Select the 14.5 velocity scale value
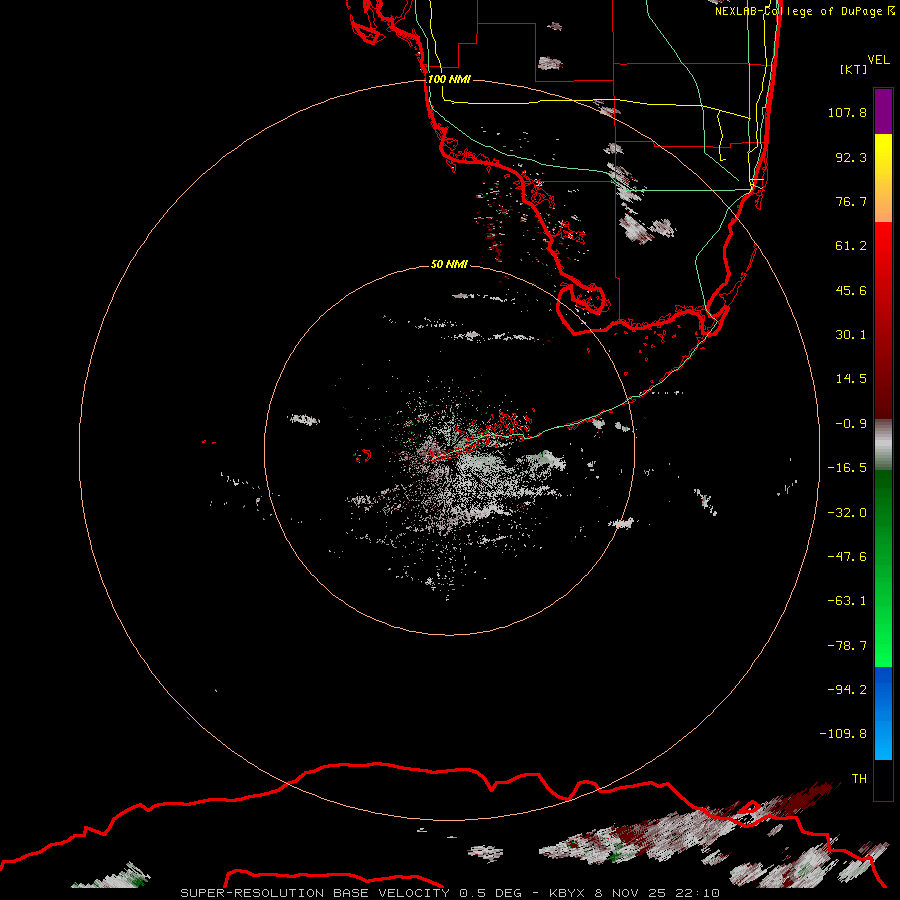 pyautogui.click(x=851, y=379)
